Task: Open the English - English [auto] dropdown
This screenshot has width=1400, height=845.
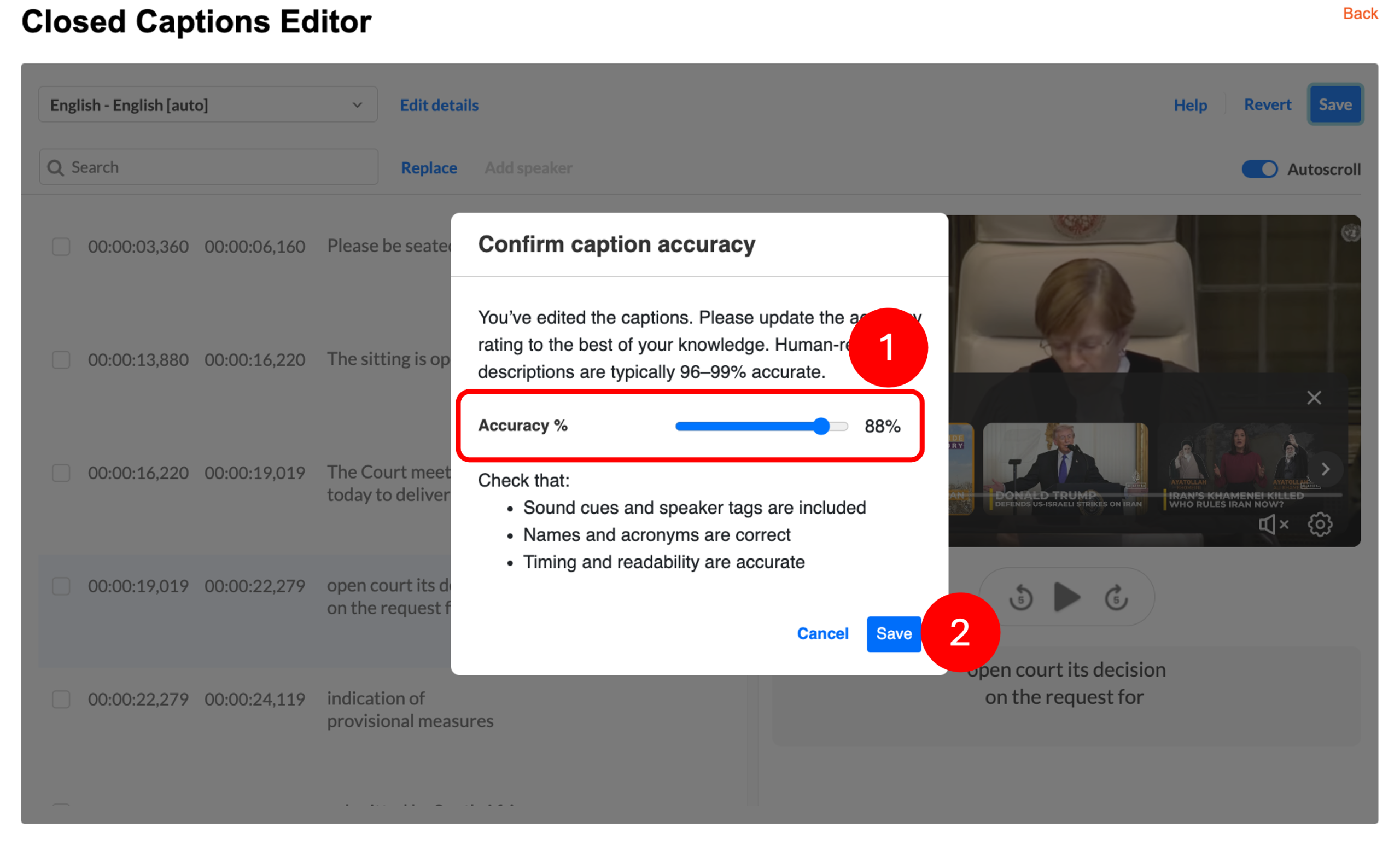Action: coord(207,105)
